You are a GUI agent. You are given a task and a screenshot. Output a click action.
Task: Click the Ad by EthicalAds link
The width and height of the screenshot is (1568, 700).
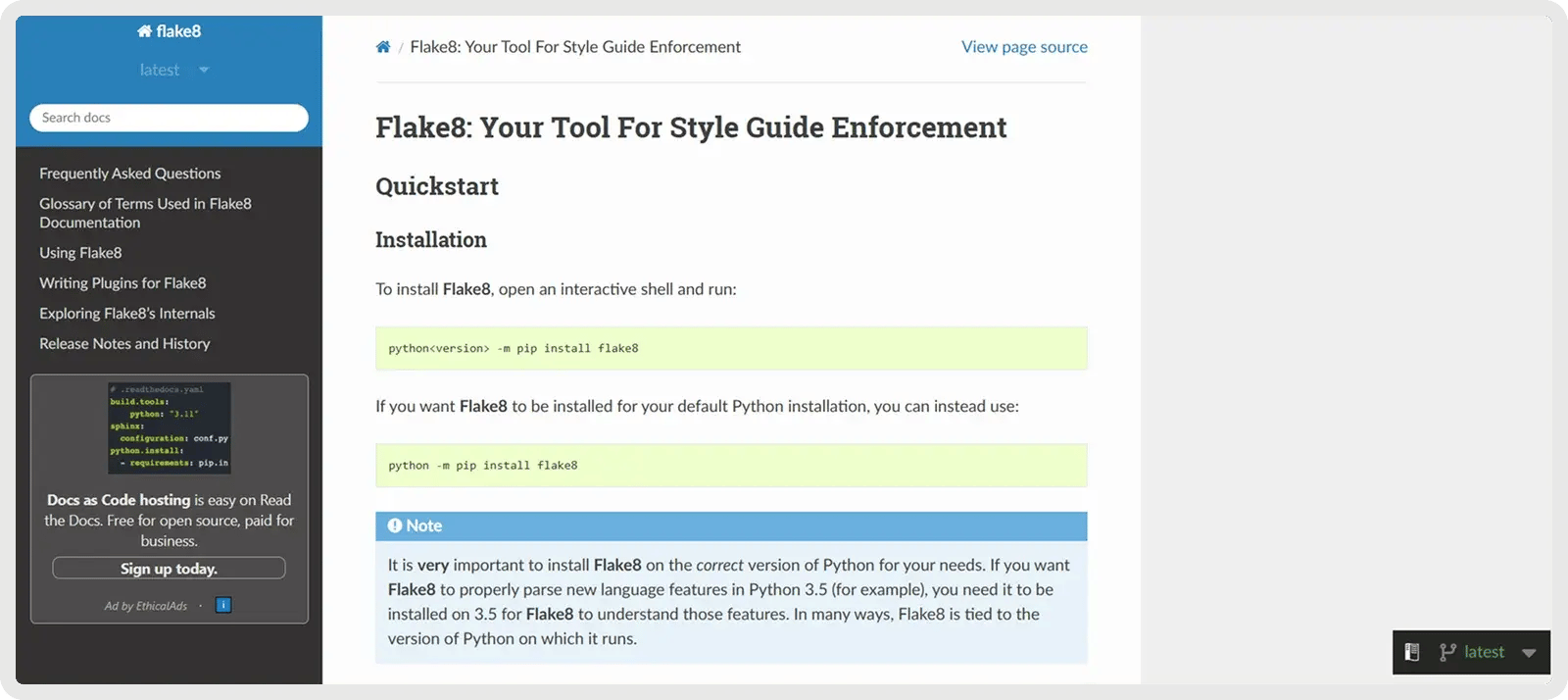(146, 606)
